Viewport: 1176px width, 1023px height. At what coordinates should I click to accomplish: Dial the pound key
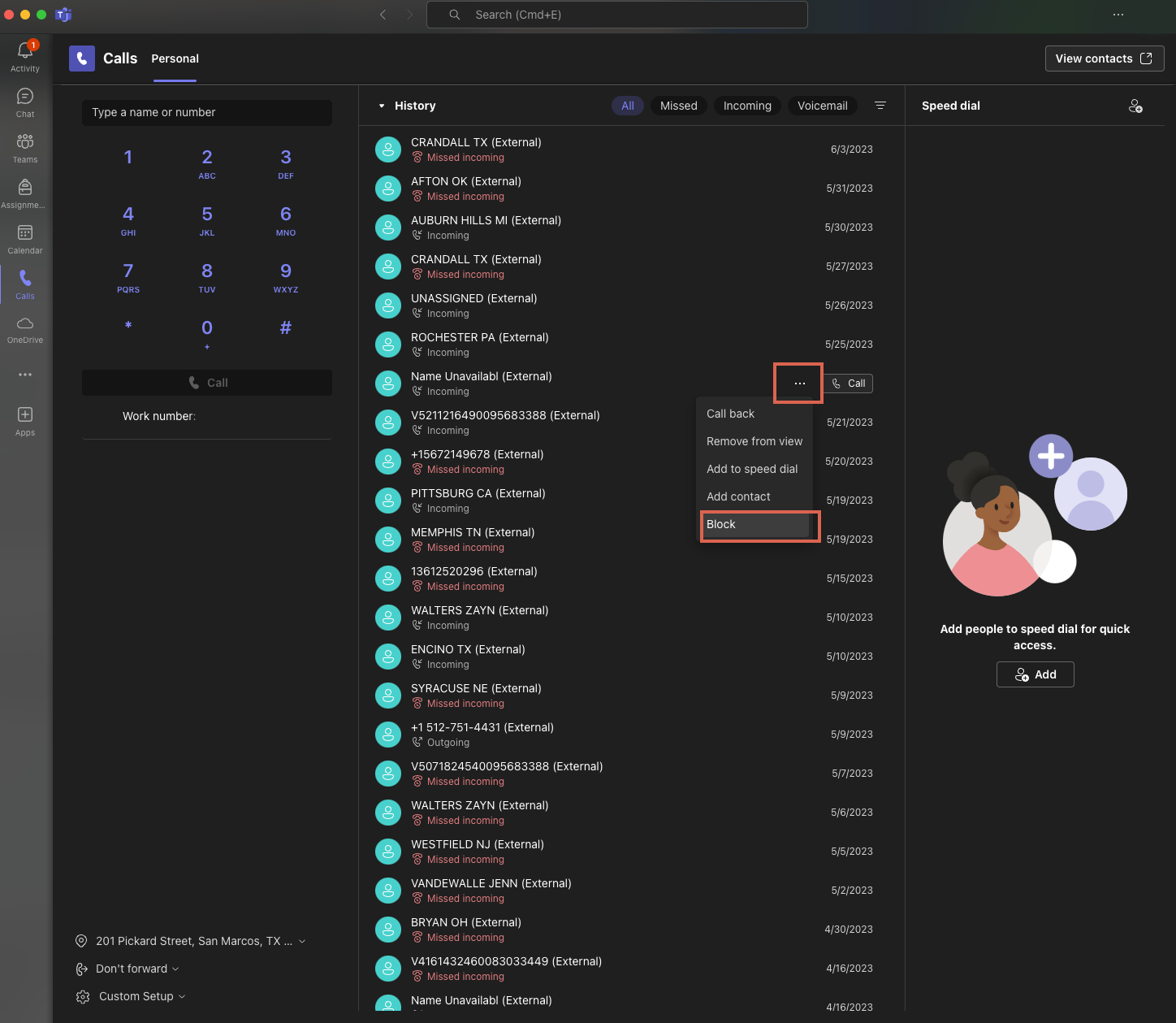(286, 328)
